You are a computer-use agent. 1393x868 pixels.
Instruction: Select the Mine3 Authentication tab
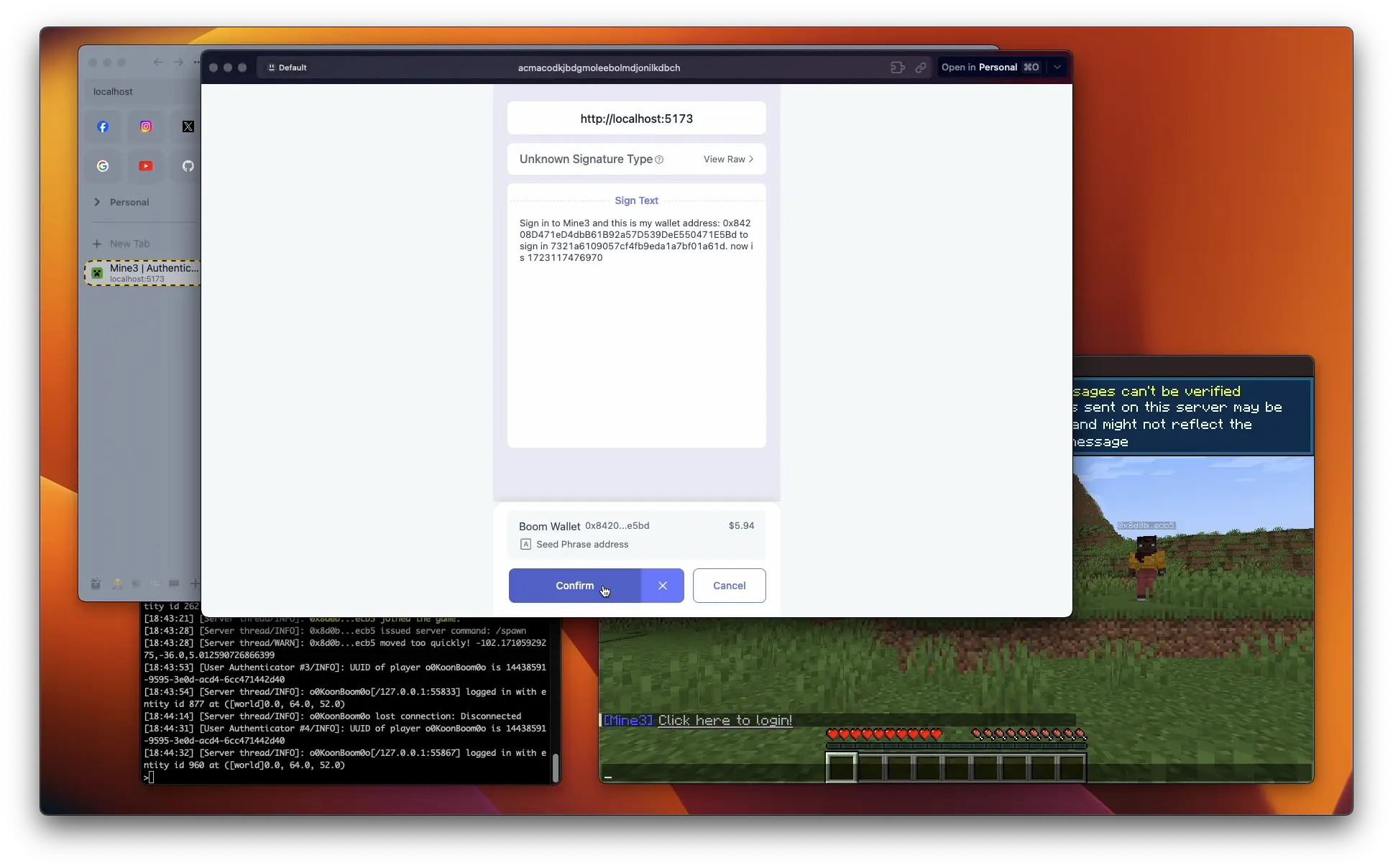[143, 273]
